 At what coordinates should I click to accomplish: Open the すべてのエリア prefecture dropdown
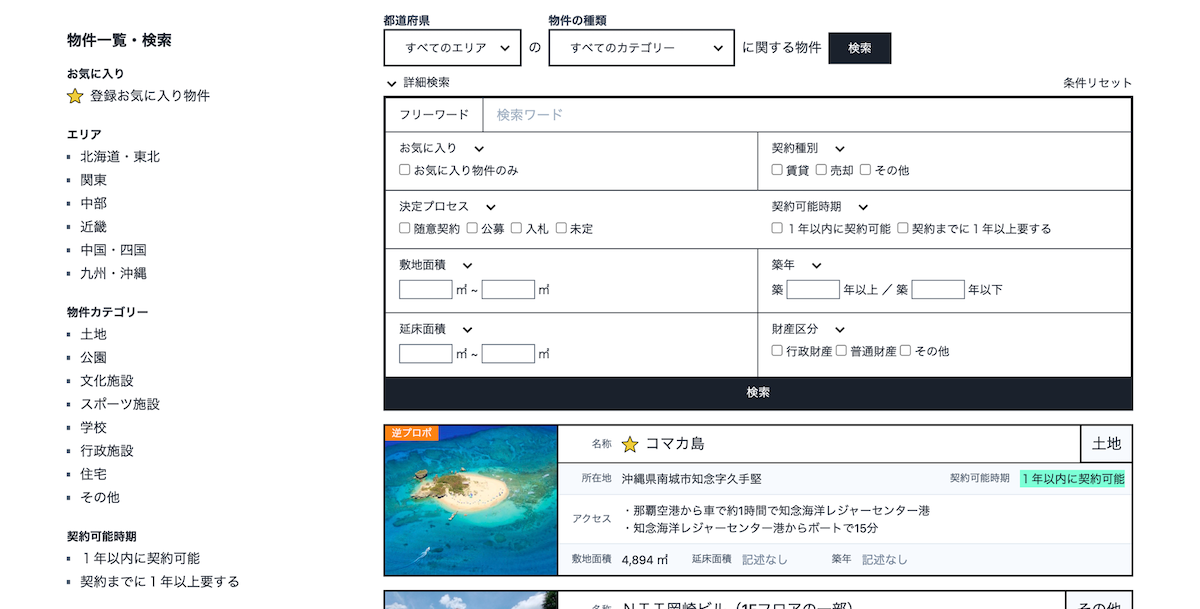point(453,47)
